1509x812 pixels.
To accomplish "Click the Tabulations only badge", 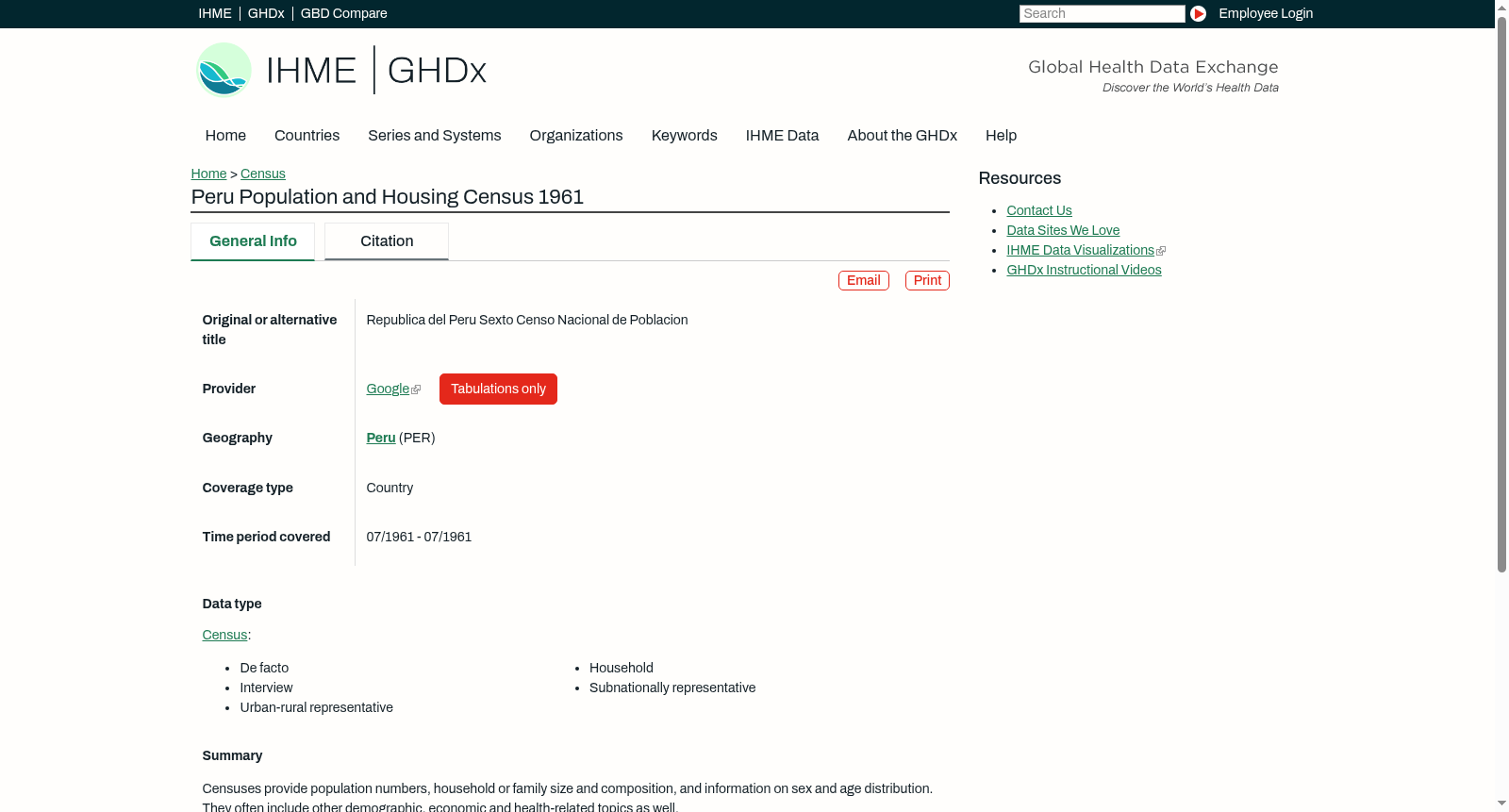I will pyautogui.click(x=498, y=389).
